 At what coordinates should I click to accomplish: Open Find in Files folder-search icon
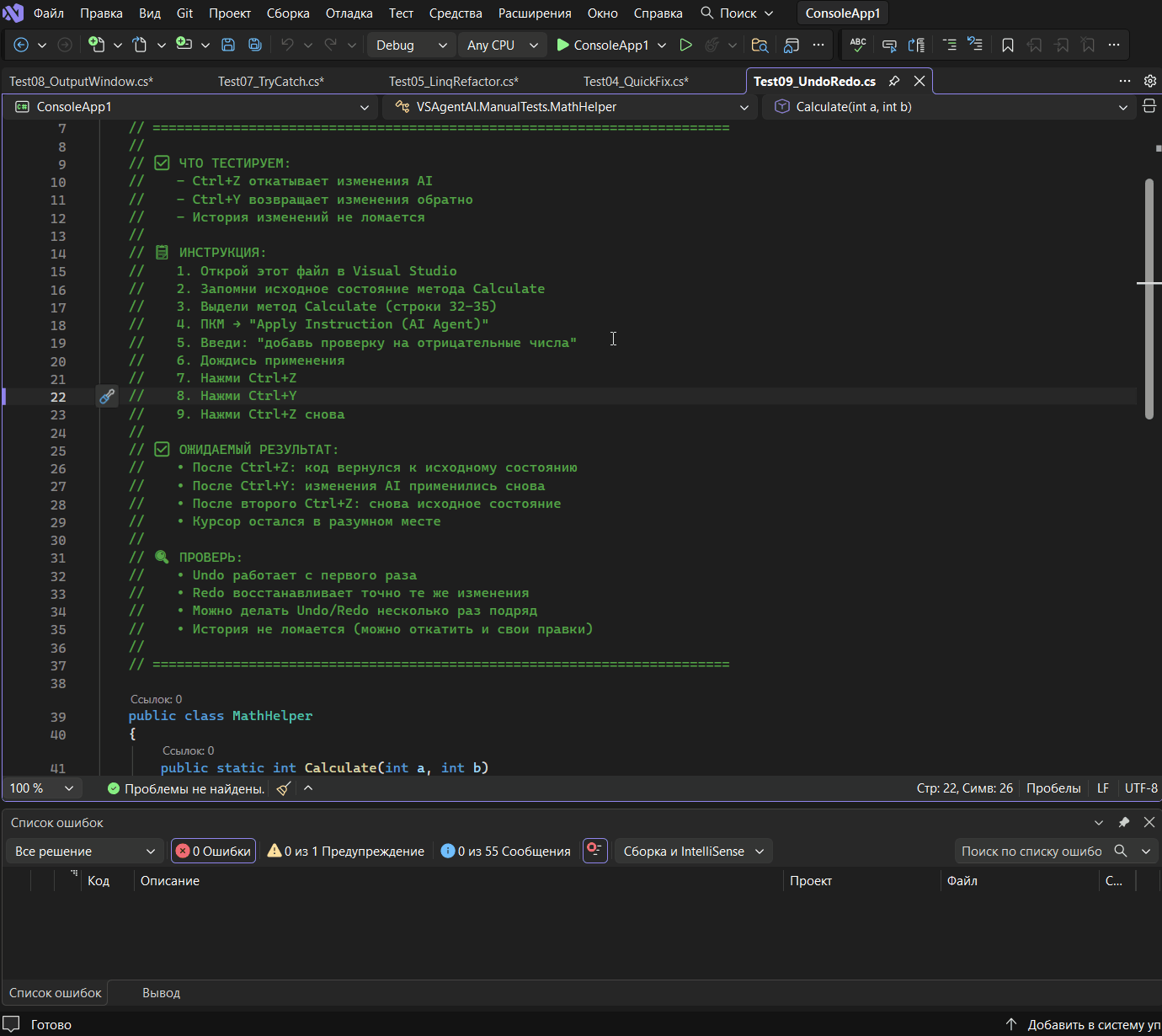pos(760,45)
